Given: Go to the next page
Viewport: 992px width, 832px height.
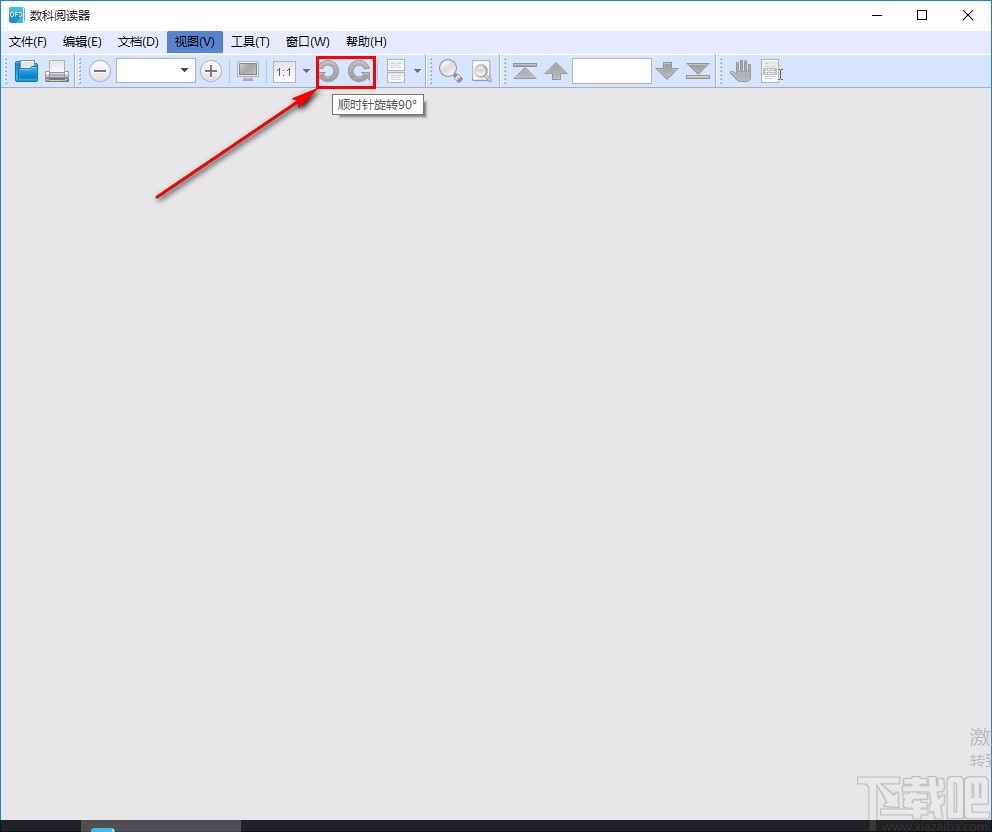Looking at the screenshot, I should pos(667,71).
